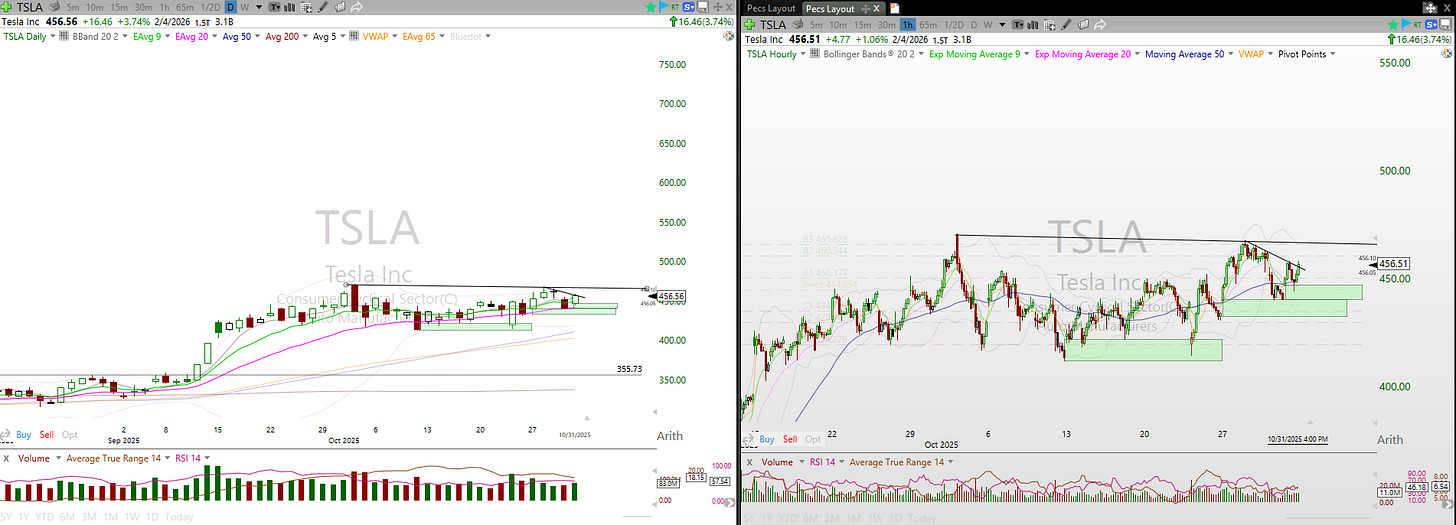Toggle Arith scale in left daily chart
The height and width of the screenshot is (525, 1456).
point(670,436)
